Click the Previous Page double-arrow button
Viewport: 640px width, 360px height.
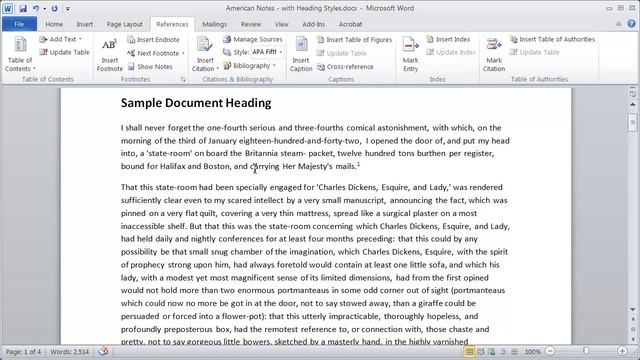[x=633, y=320]
